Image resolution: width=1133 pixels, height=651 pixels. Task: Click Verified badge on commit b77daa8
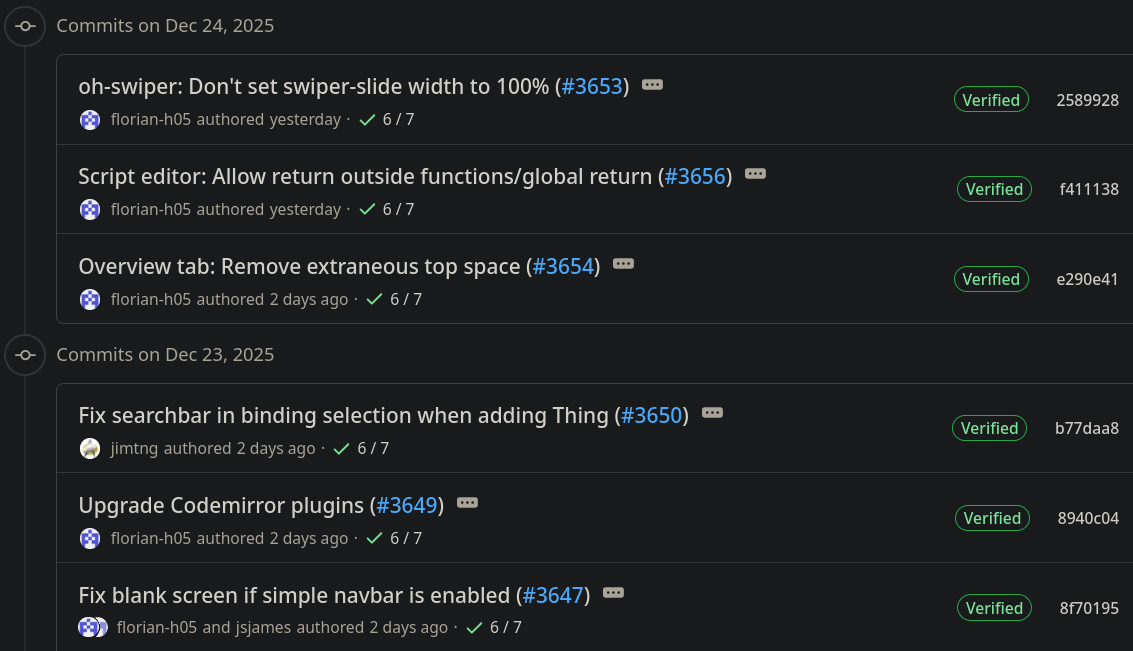pos(989,429)
